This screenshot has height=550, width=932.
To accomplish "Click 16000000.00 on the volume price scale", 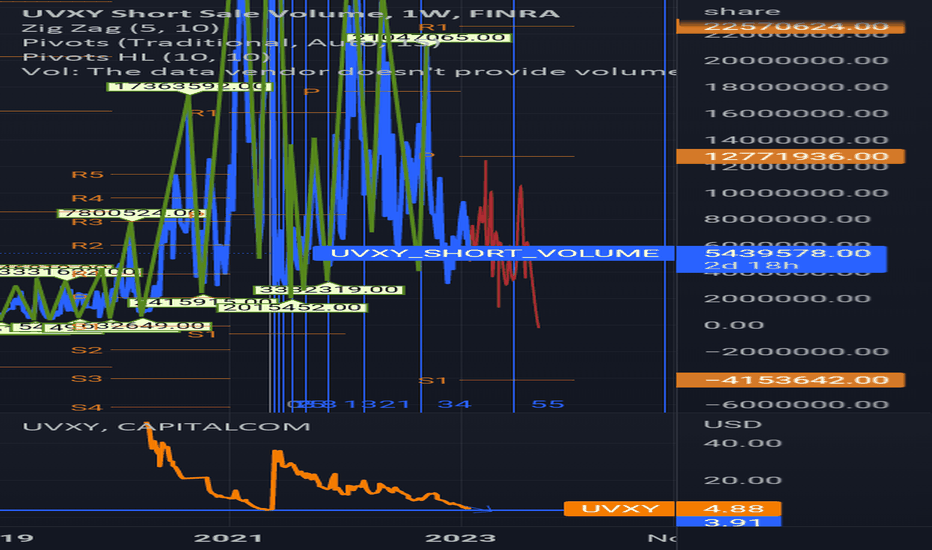I will pyautogui.click(x=796, y=113).
